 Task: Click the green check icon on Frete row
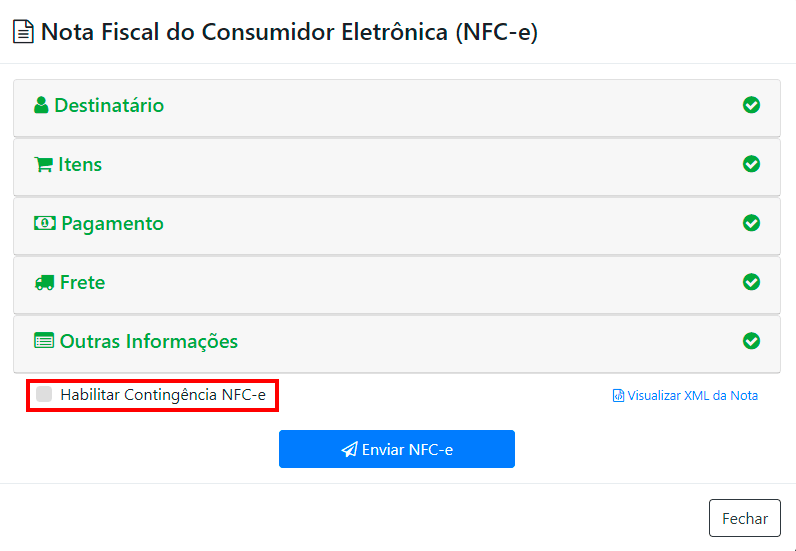coord(751,282)
